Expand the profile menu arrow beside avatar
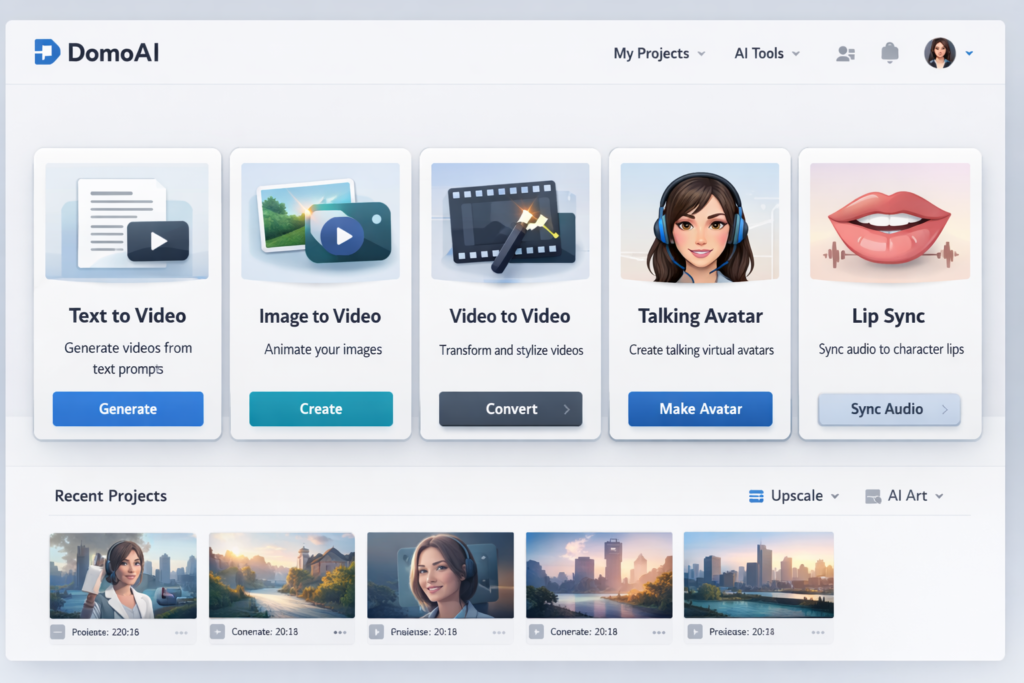This screenshot has width=1024, height=683. 969,54
